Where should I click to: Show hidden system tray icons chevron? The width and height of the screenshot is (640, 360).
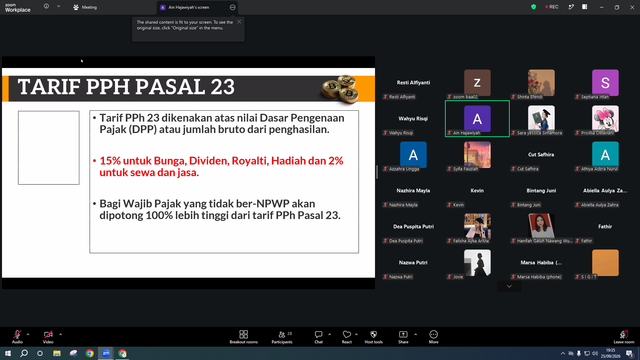pyautogui.click(x=563, y=353)
